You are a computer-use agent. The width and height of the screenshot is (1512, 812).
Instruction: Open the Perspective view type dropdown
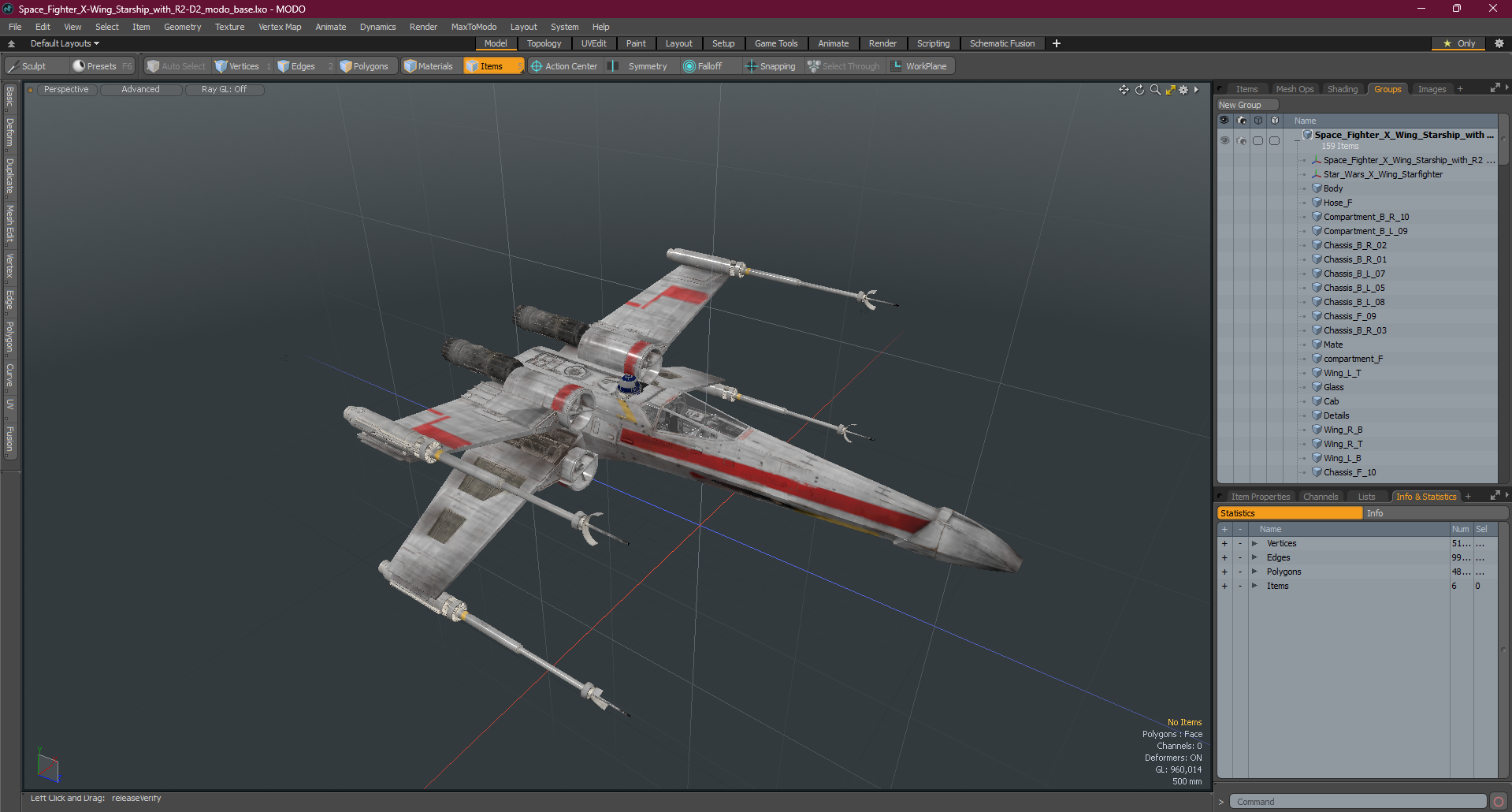66,90
